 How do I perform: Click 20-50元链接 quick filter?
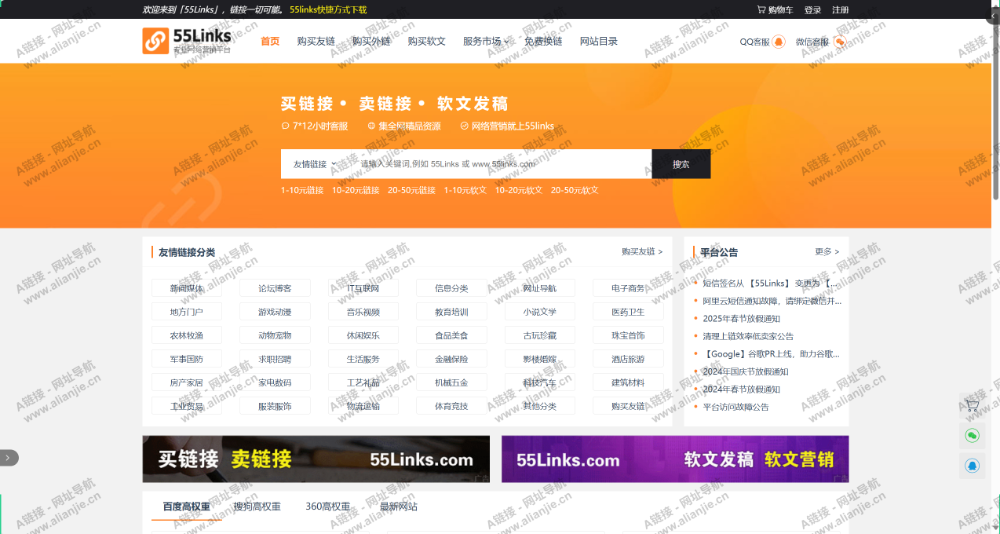[x=411, y=190]
